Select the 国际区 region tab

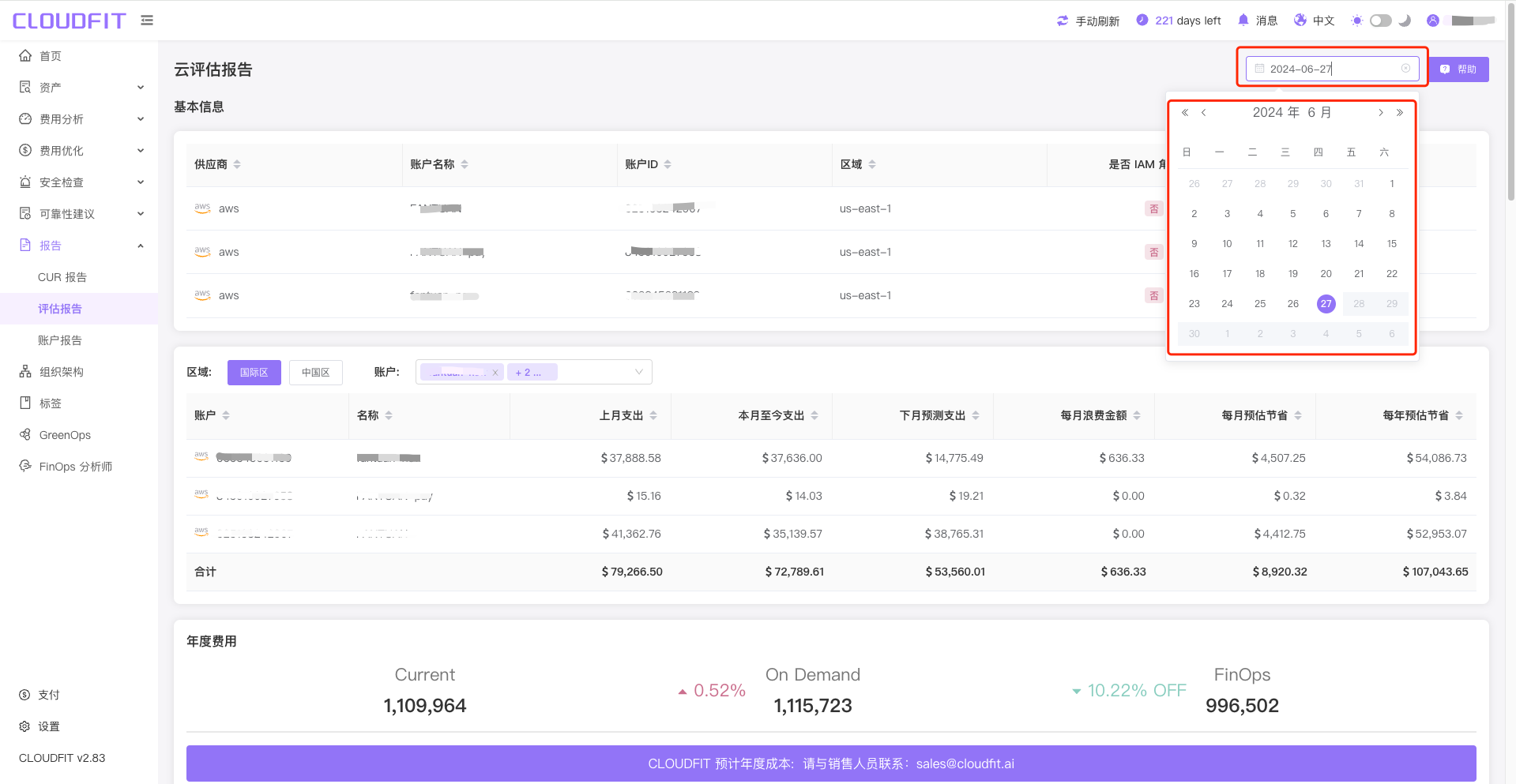(254, 373)
